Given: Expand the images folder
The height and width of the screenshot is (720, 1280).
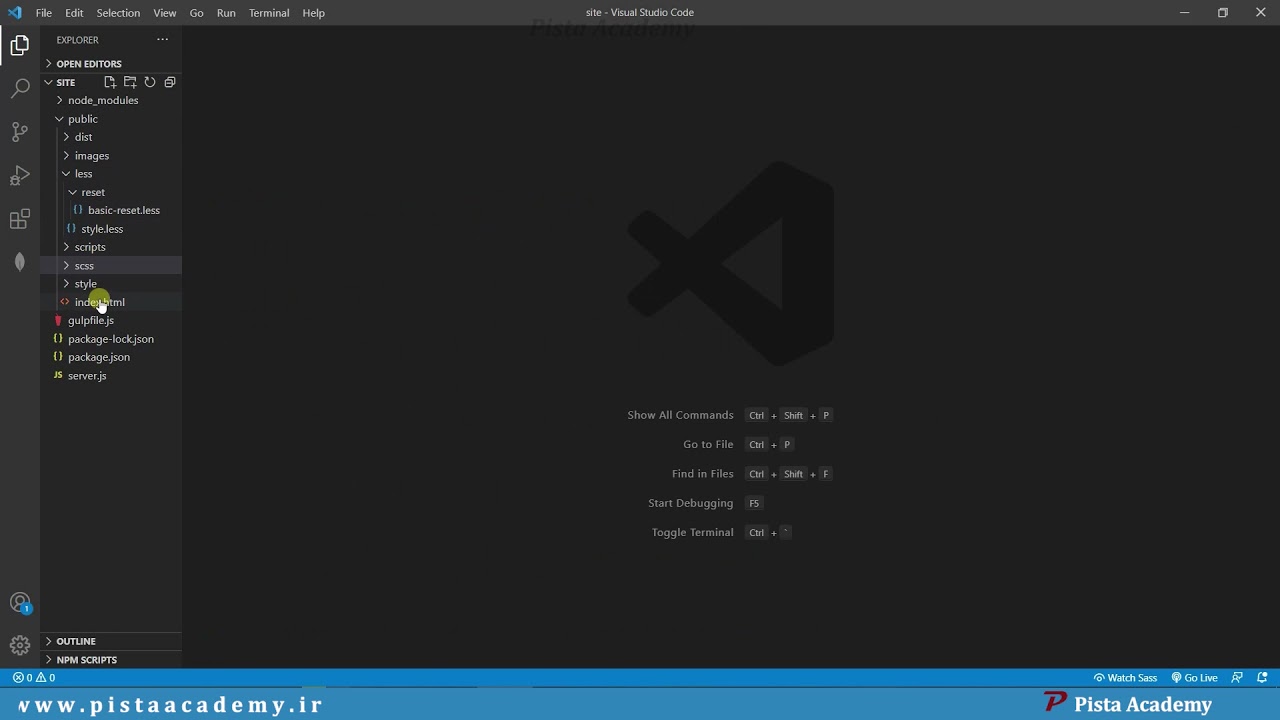Looking at the screenshot, I should (111, 156).
